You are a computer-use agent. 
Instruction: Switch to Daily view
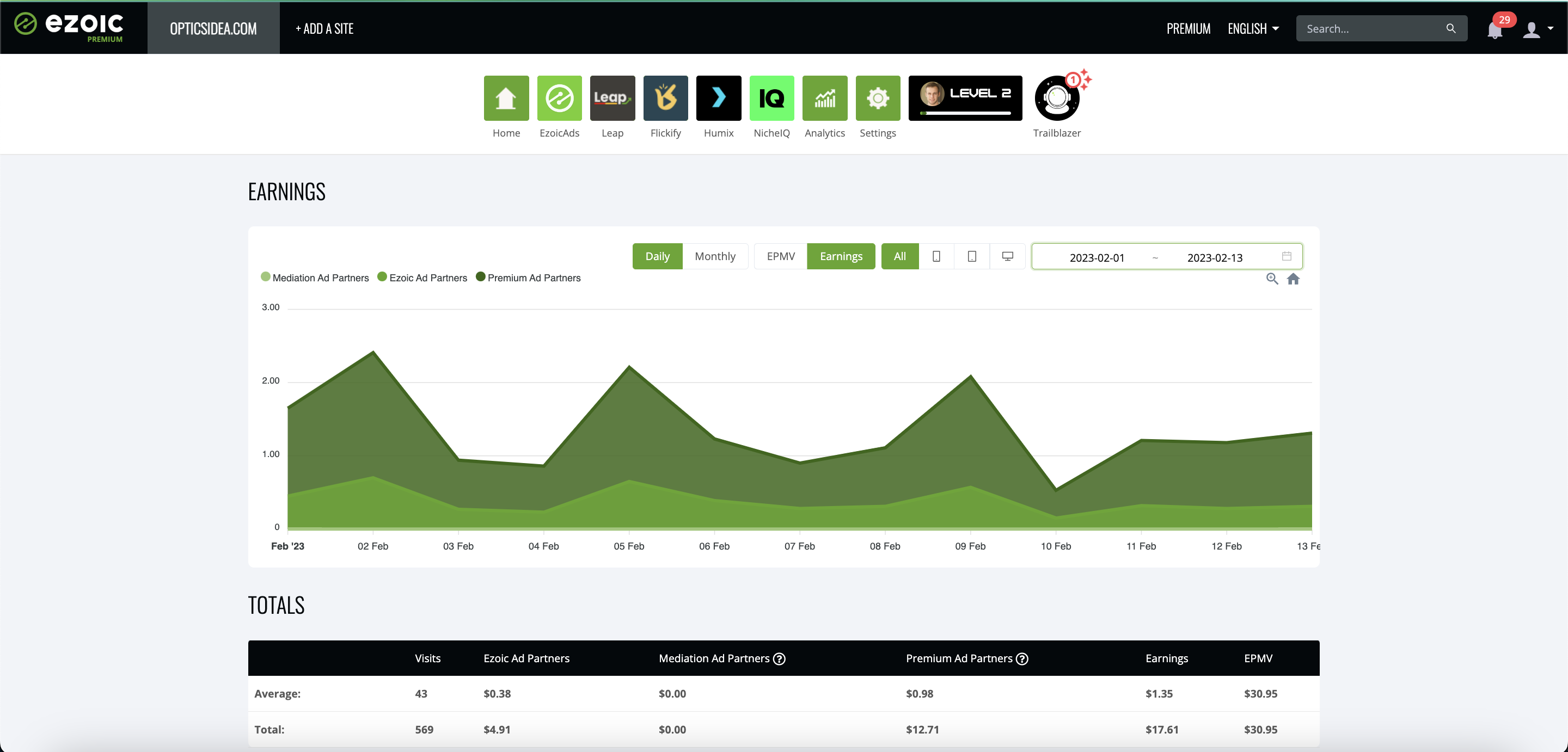(657, 256)
